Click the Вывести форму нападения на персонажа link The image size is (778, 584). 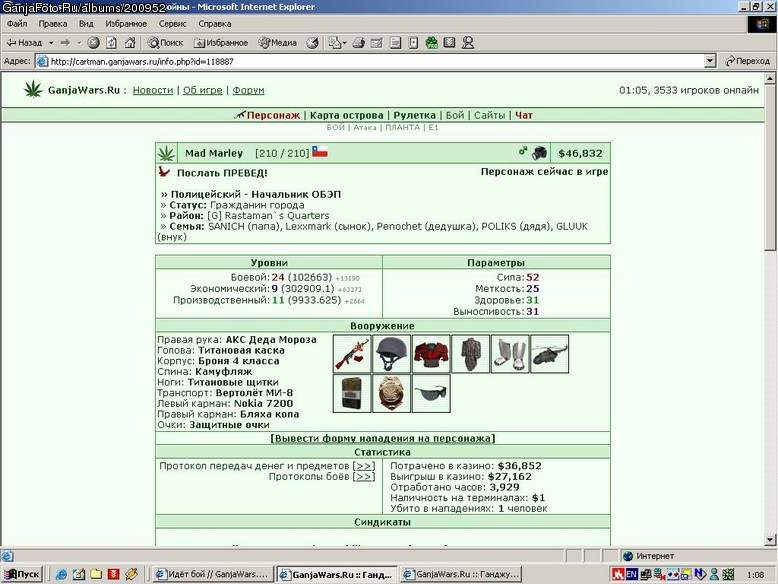[x=383, y=439]
